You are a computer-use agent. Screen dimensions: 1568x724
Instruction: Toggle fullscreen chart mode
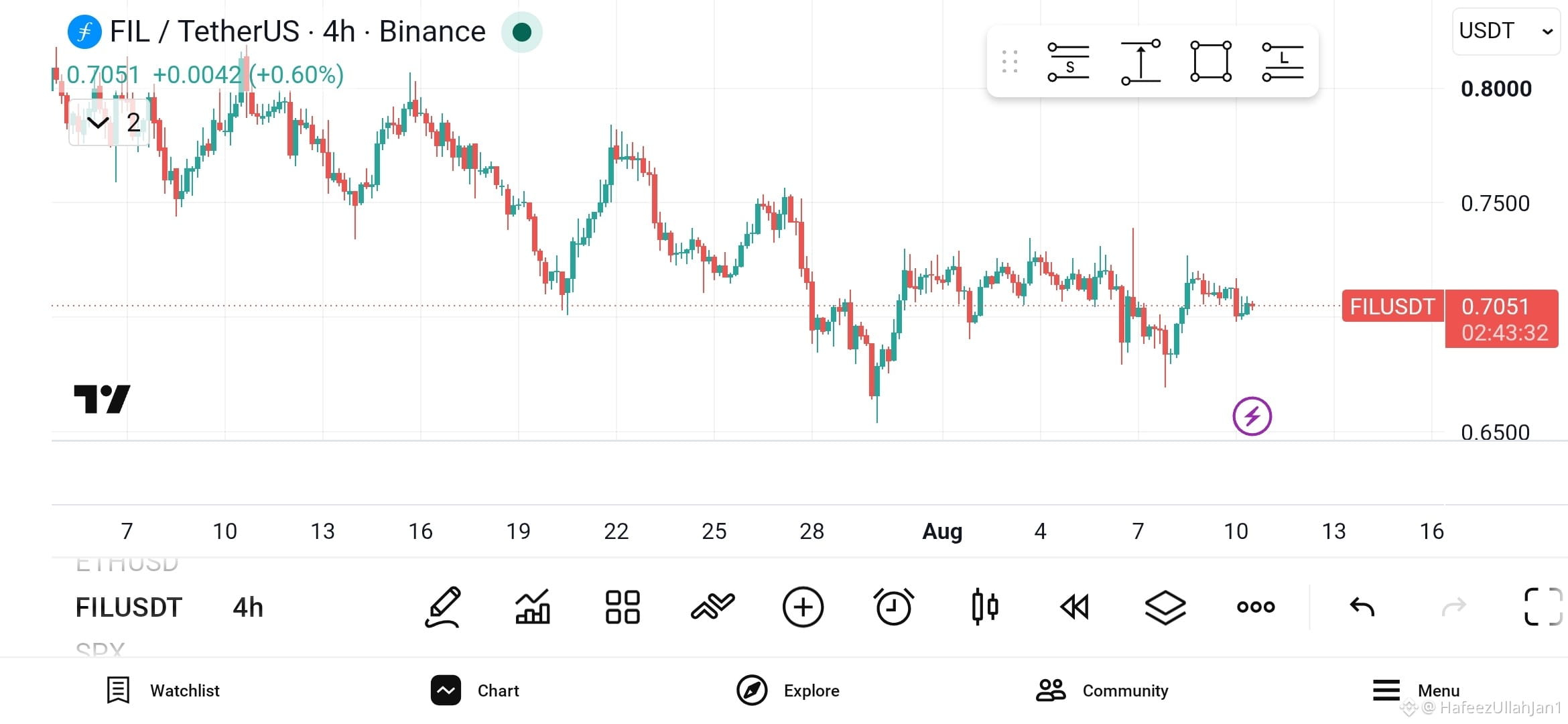[x=1543, y=607]
